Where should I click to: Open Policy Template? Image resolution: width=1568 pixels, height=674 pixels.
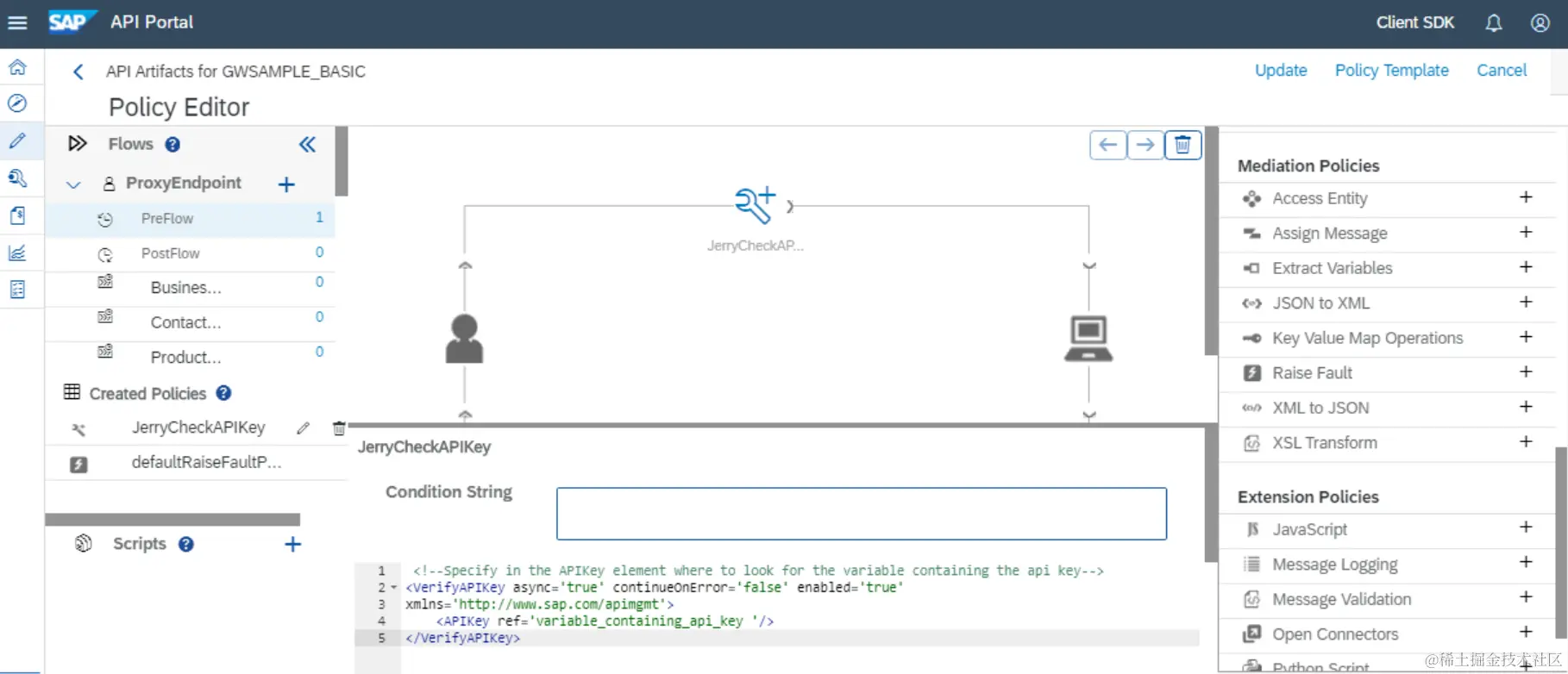(1391, 71)
